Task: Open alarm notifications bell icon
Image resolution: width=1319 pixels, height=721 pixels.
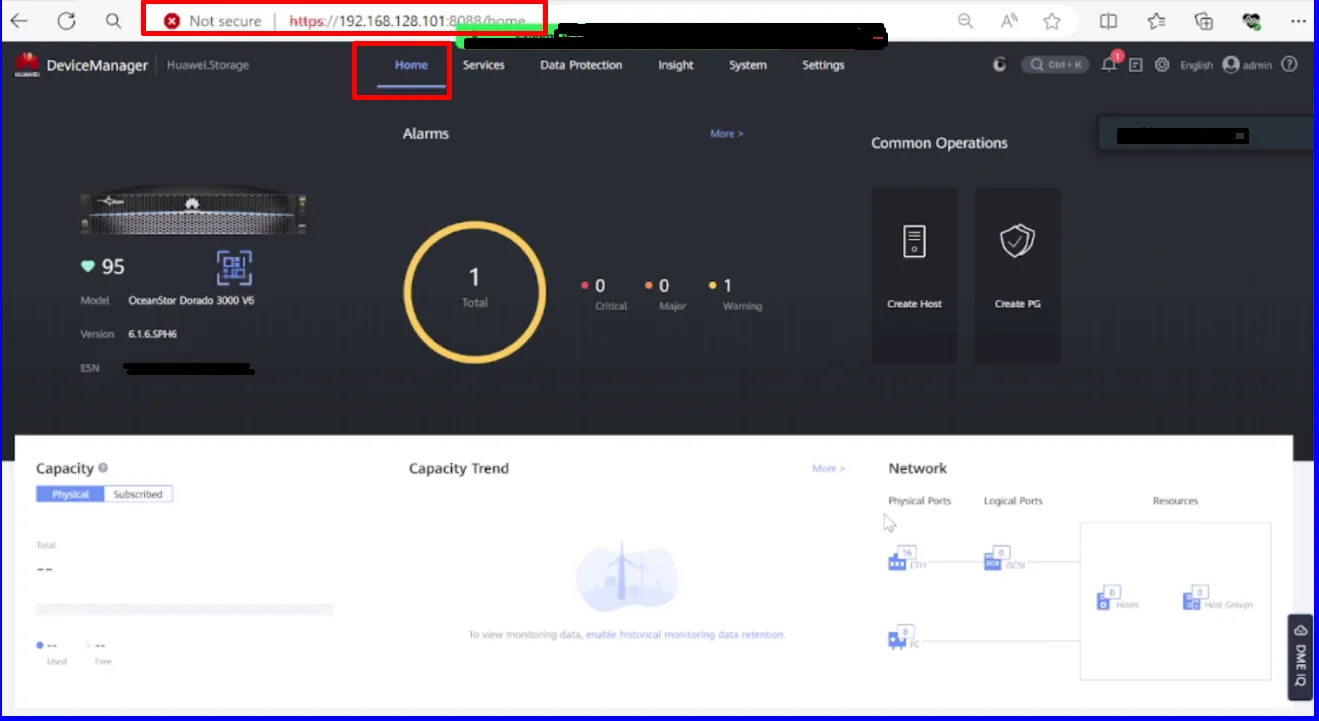Action: click(1109, 65)
